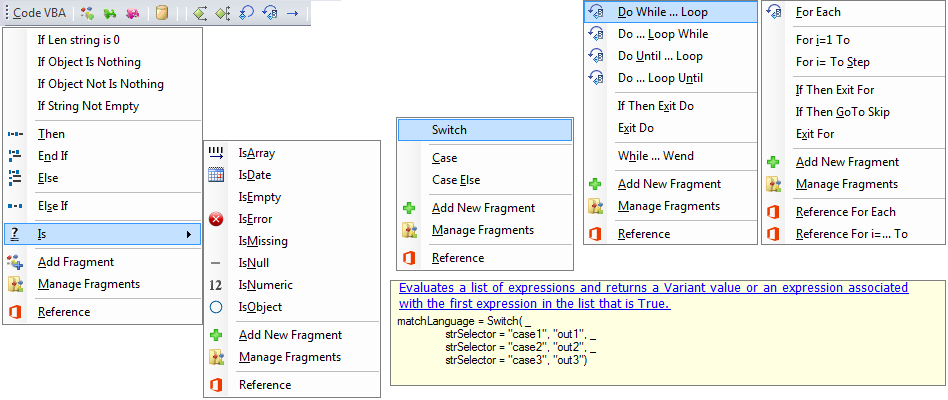Click the cylinder database icon in toolbar

coord(162,13)
